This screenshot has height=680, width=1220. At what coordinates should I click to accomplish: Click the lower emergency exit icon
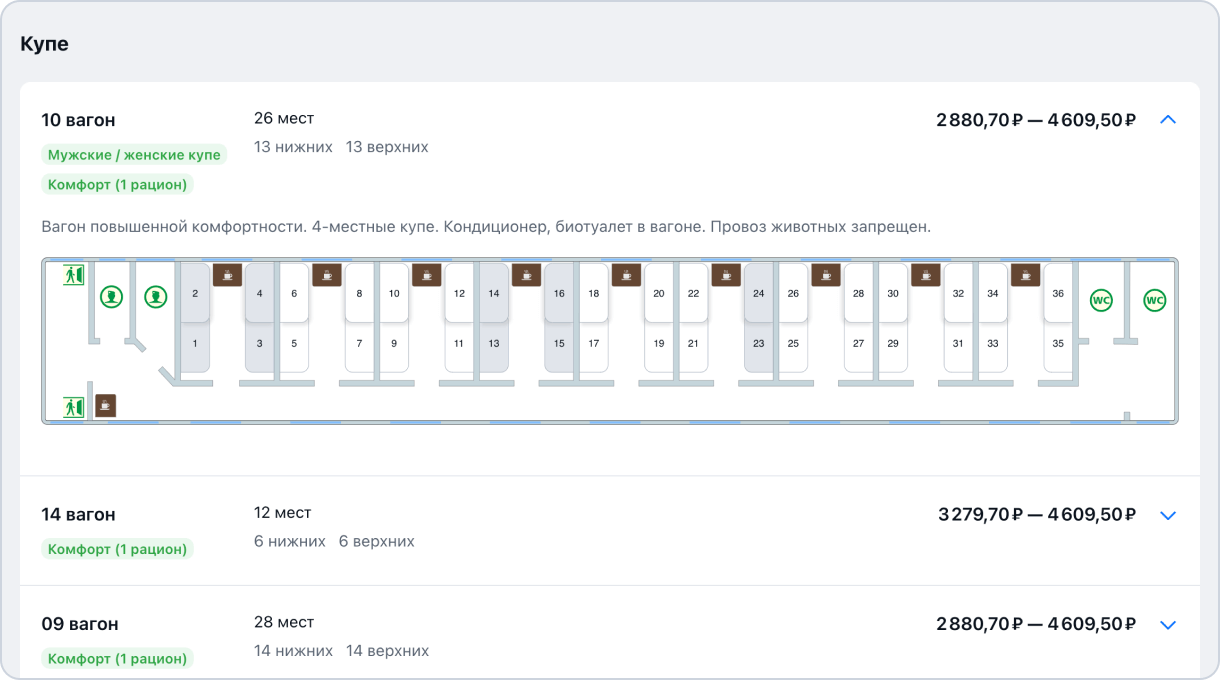click(x=74, y=407)
